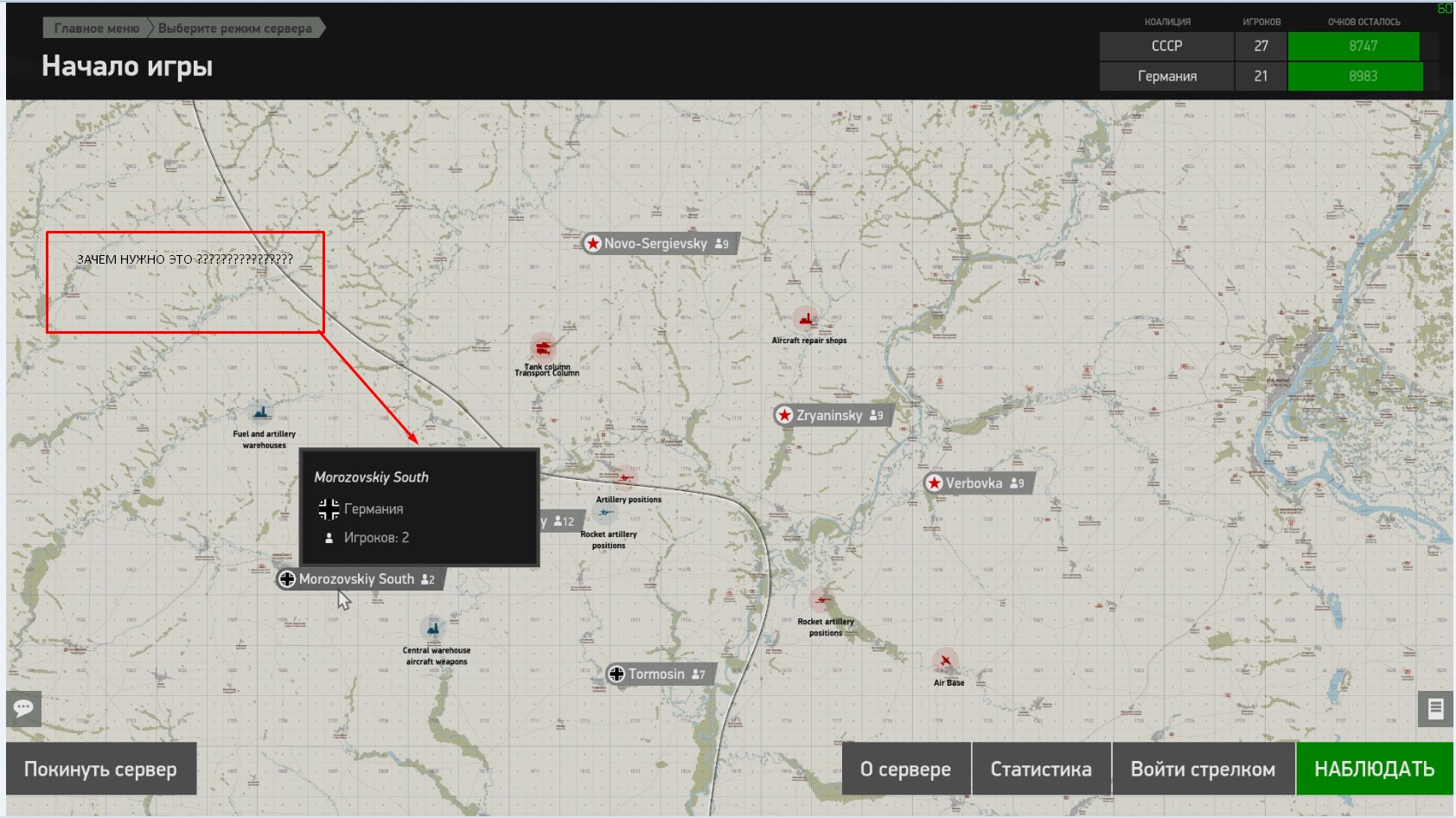Open the briefing list icon on right edge
1456x818 pixels.
1436,709
